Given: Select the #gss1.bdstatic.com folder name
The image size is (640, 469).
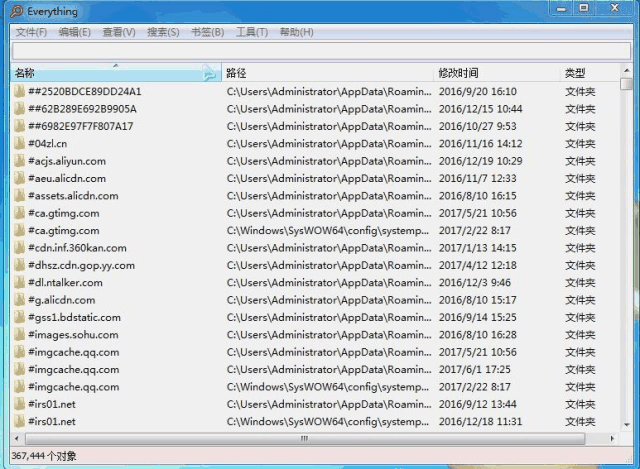Looking at the screenshot, I should coord(74,318).
